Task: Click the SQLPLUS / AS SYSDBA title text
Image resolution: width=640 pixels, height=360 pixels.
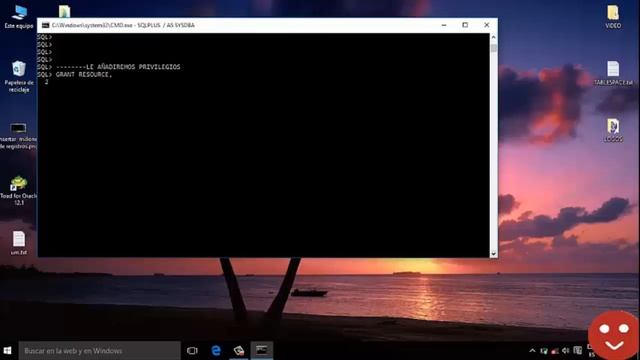Action: (x=166, y=25)
